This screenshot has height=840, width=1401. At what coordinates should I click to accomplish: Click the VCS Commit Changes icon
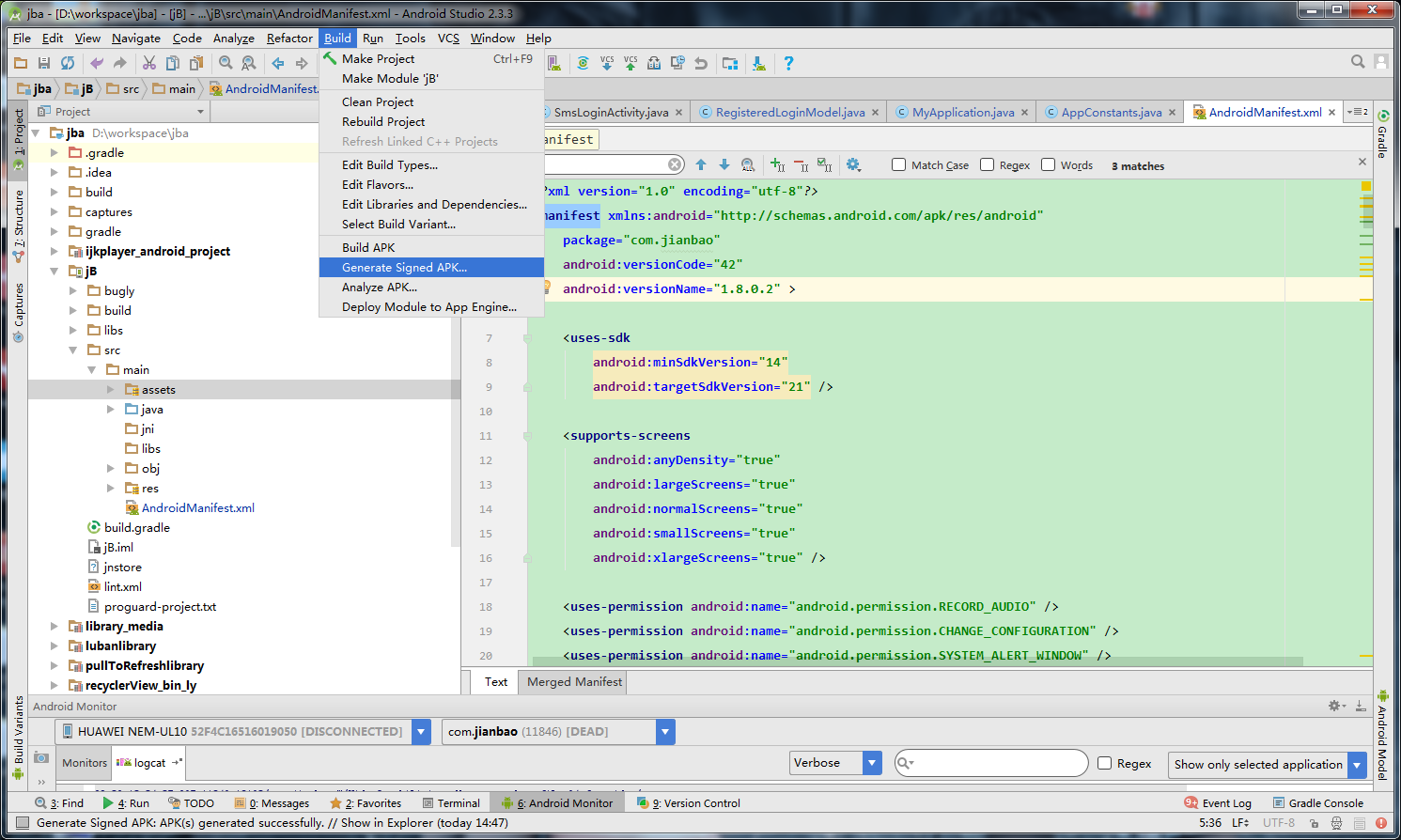[x=630, y=63]
